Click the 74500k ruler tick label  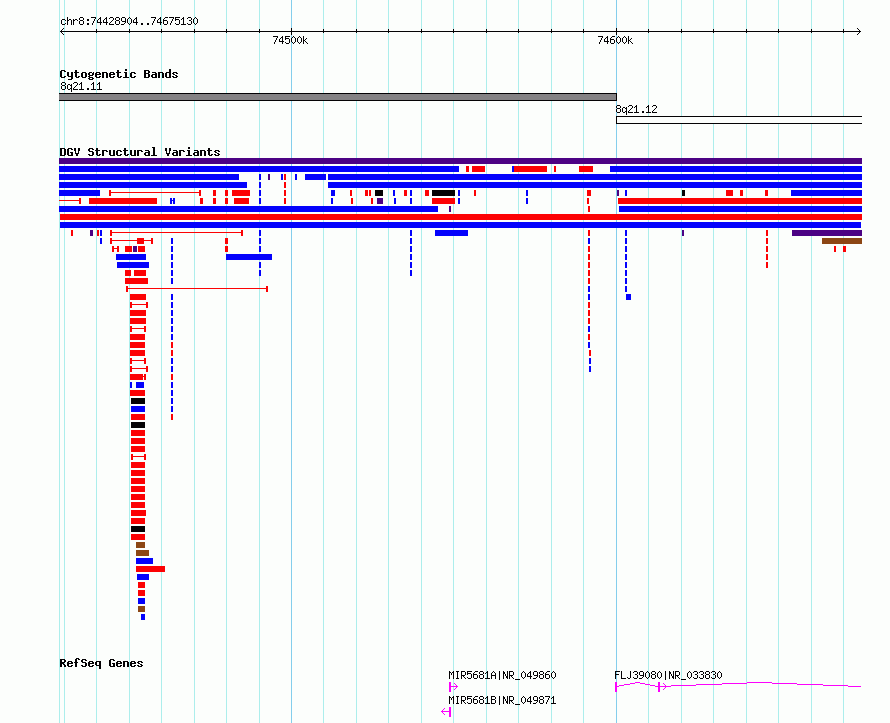click(x=290, y=40)
